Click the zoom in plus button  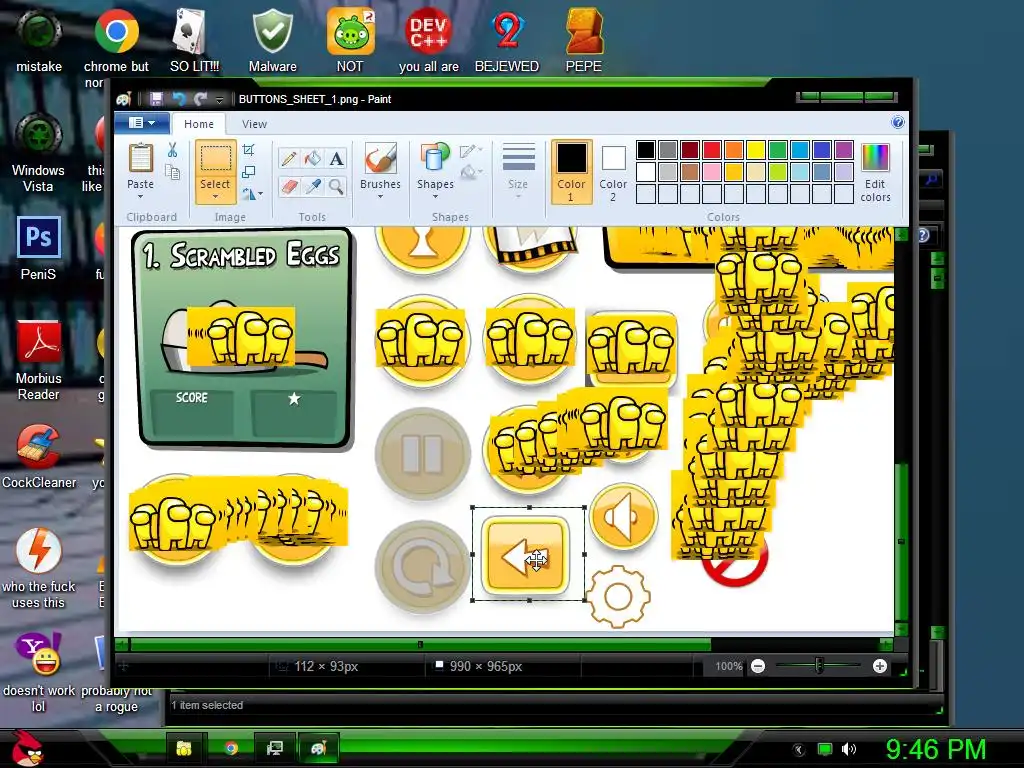[x=880, y=666]
